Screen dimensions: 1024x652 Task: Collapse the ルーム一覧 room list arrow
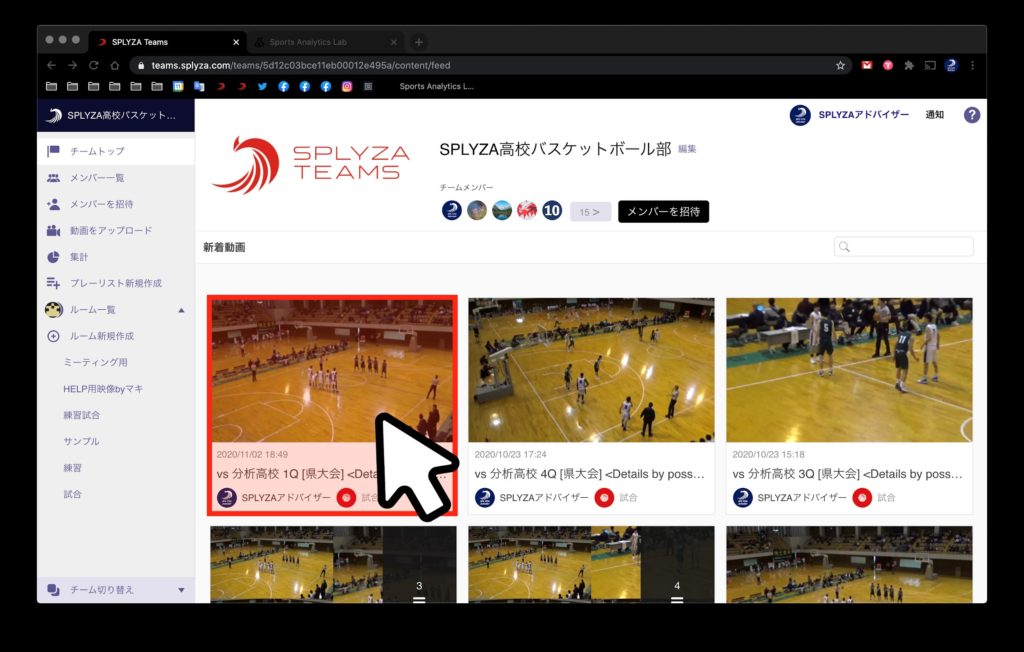(182, 310)
